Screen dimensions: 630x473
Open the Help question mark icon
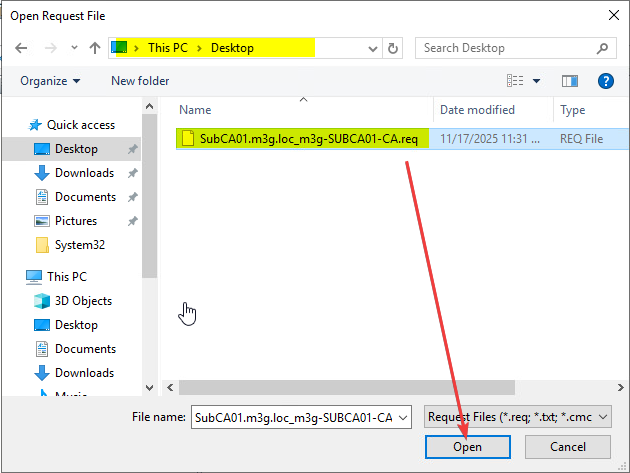[x=604, y=81]
